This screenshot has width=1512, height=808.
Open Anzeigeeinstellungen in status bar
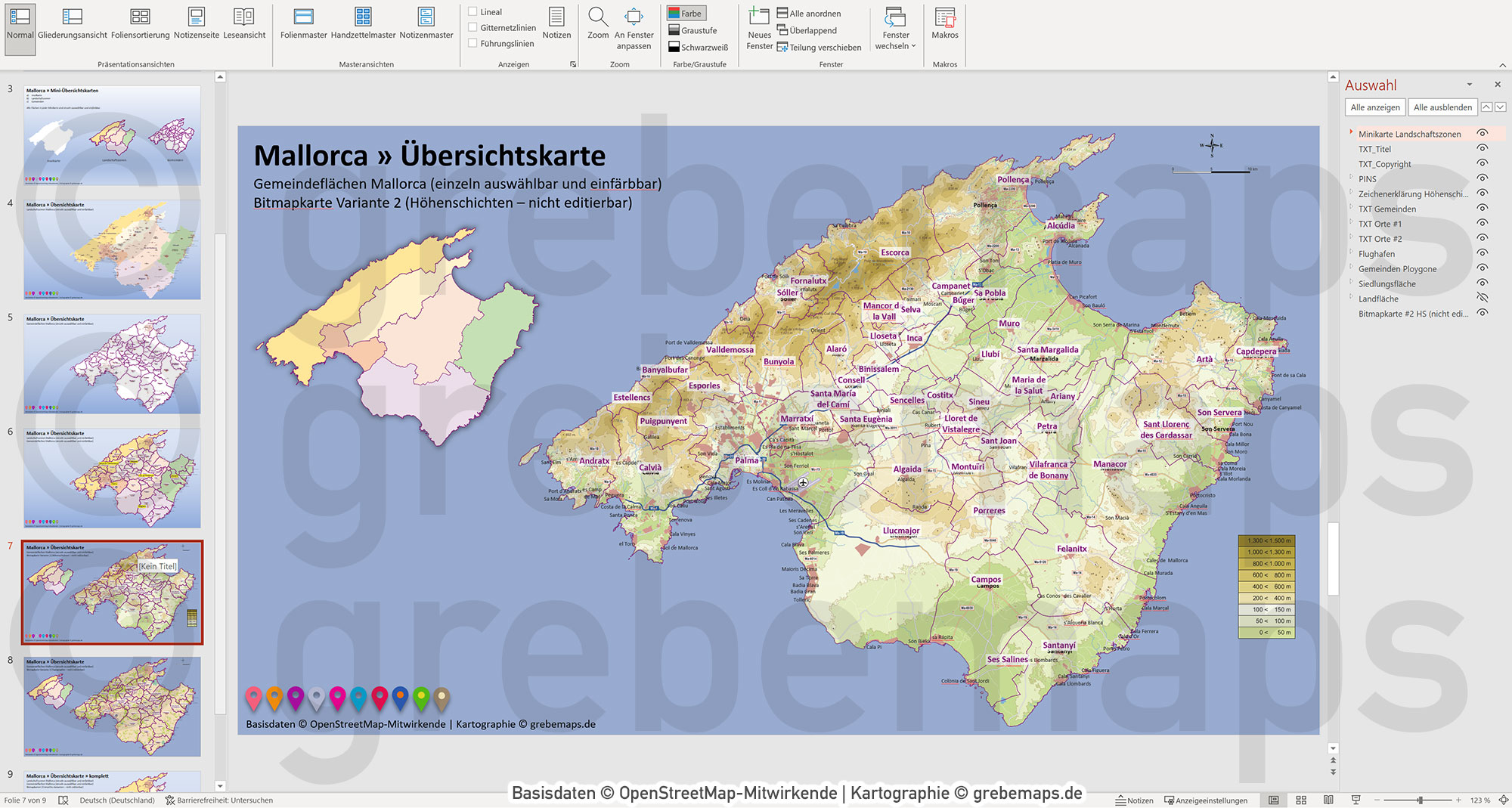tap(1206, 800)
